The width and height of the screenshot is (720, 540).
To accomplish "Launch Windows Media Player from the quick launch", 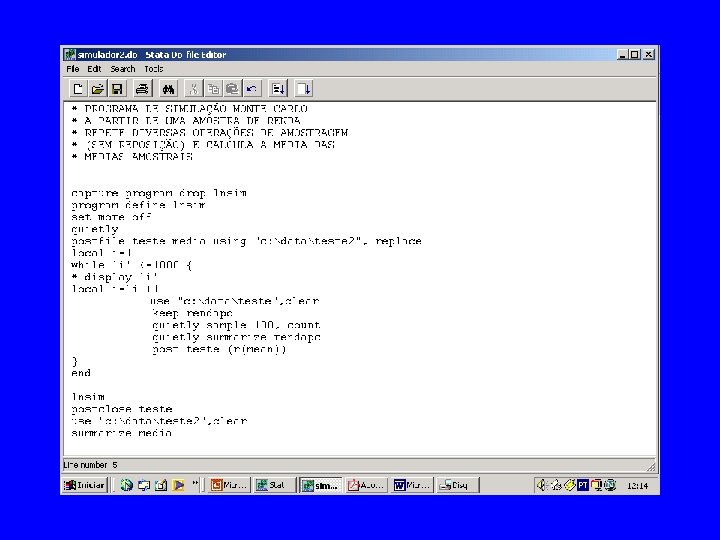I will pos(178,485).
